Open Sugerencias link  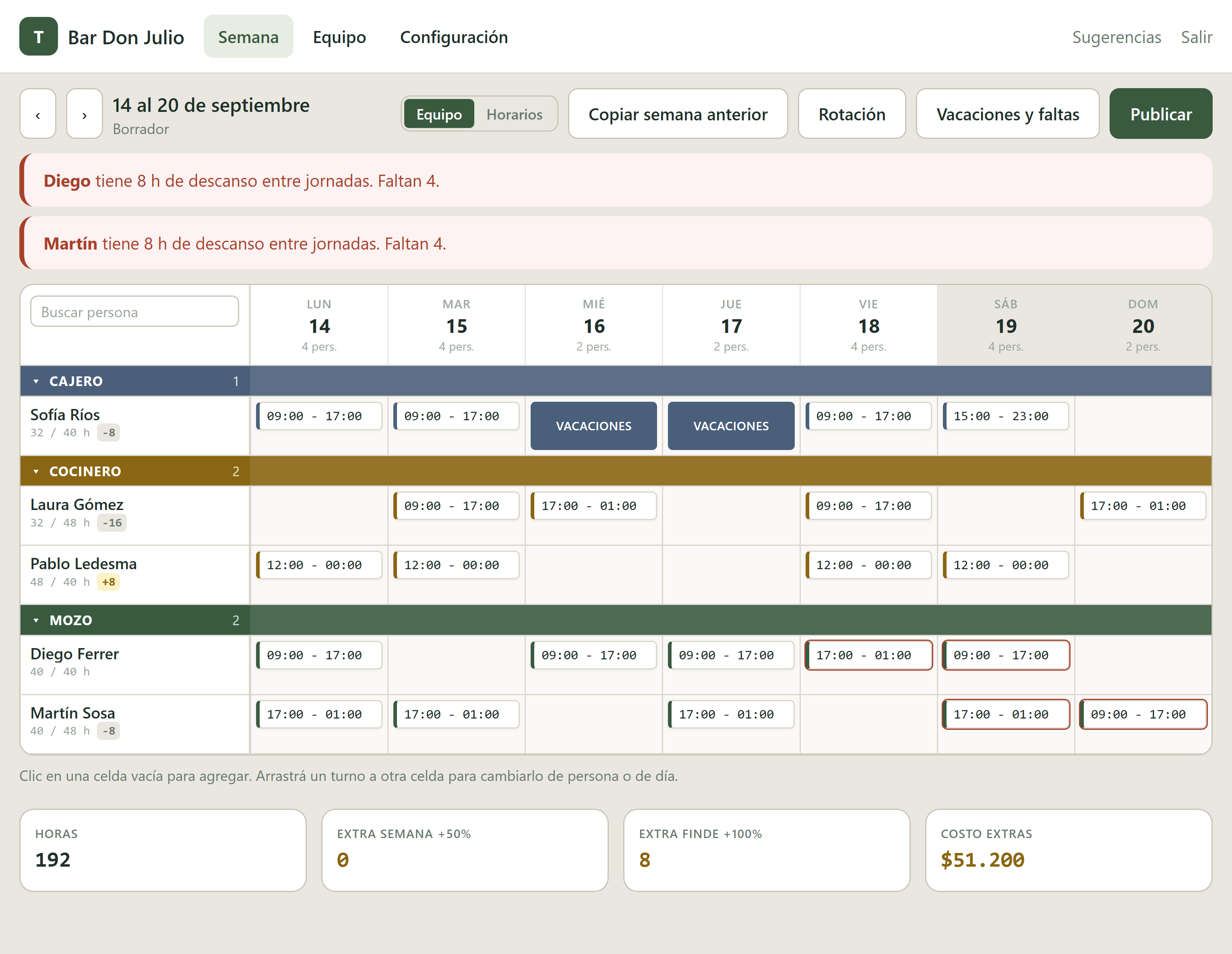click(x=1116, y=37)
